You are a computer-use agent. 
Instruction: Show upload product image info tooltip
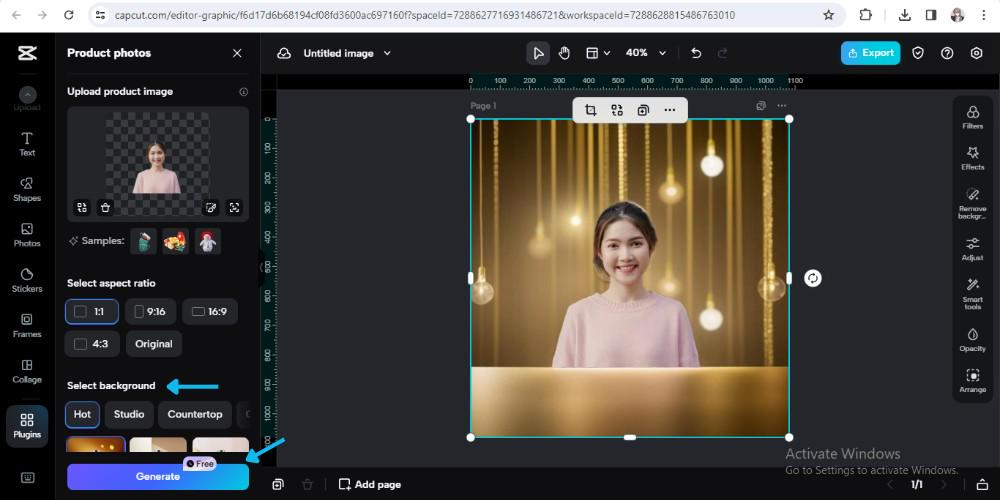[x=243, y=92]
